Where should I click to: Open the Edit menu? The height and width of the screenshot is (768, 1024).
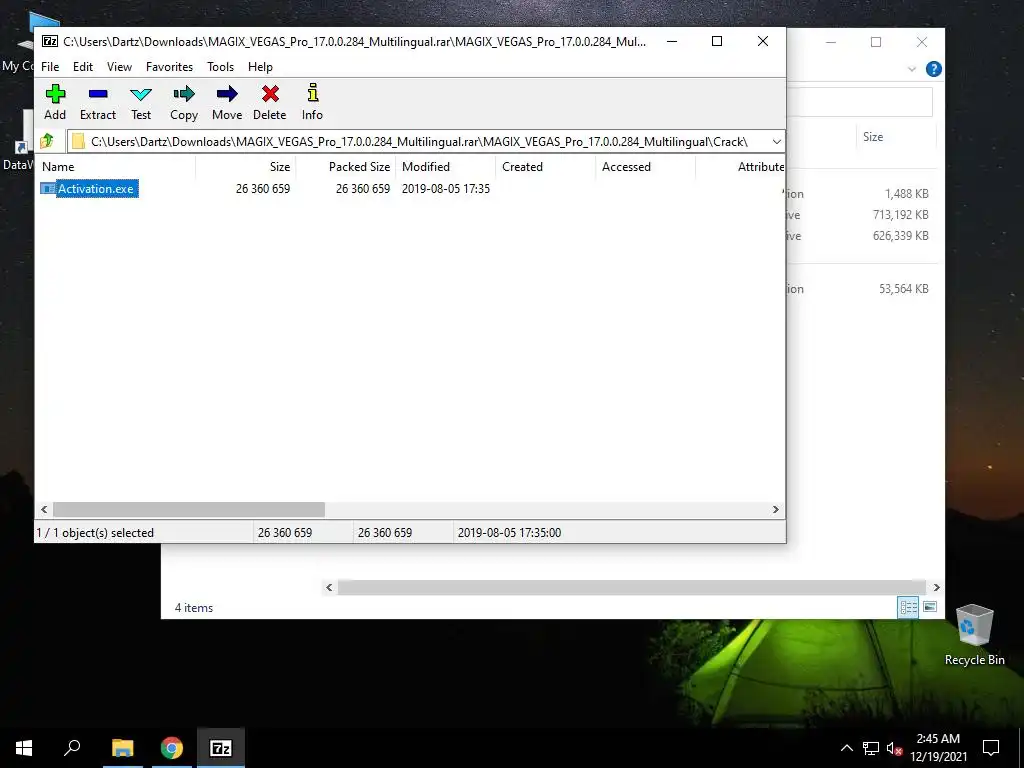tap(83, 67)
